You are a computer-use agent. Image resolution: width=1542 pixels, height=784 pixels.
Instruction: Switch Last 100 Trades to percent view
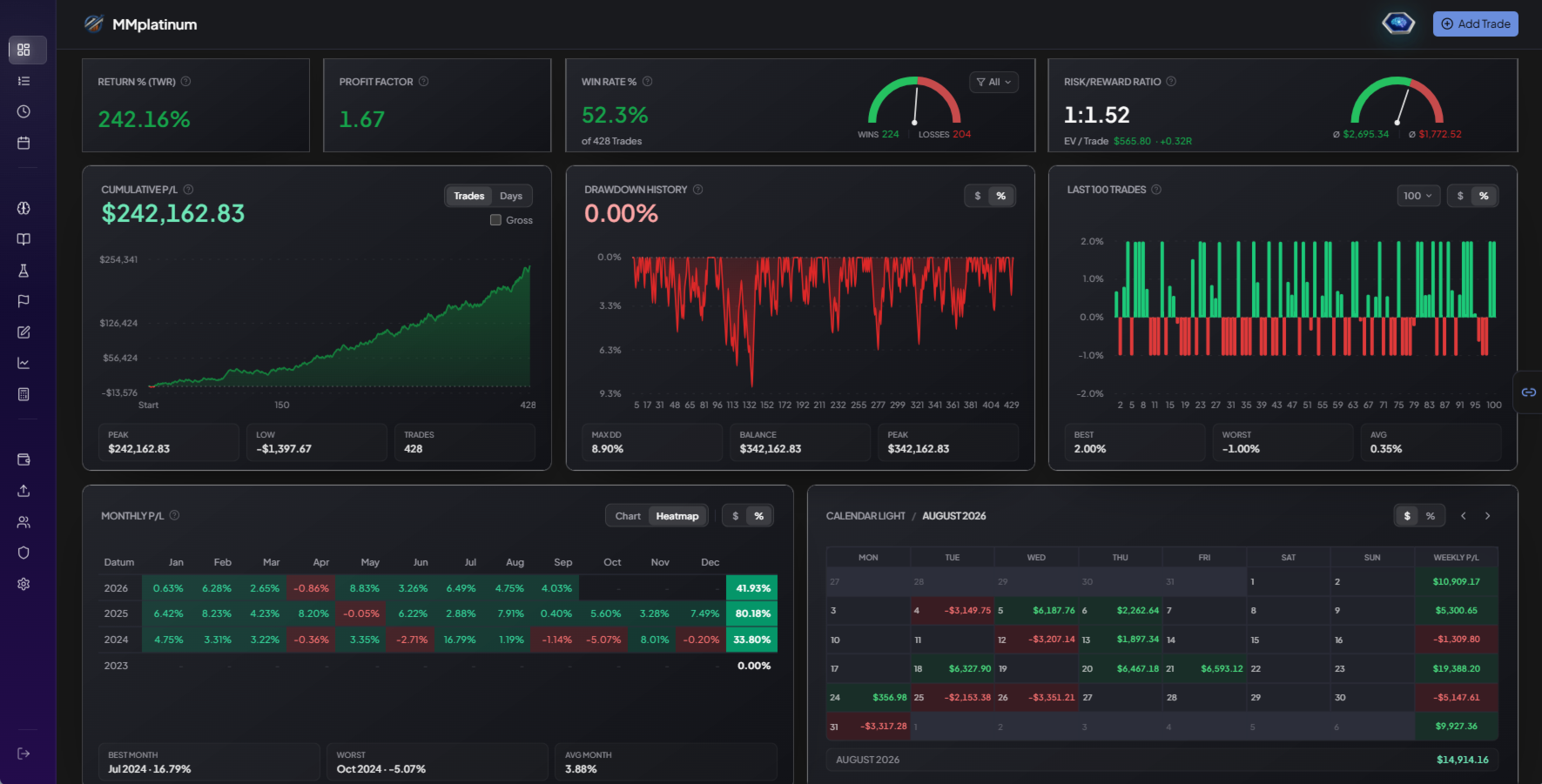pos(1484,196)
